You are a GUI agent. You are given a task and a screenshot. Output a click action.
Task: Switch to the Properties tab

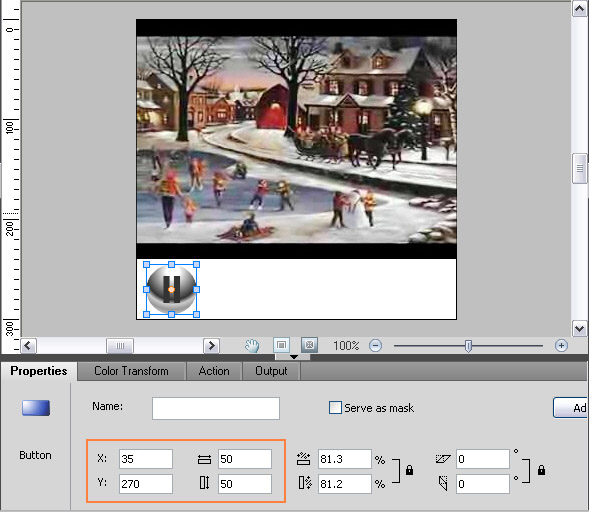39,371
